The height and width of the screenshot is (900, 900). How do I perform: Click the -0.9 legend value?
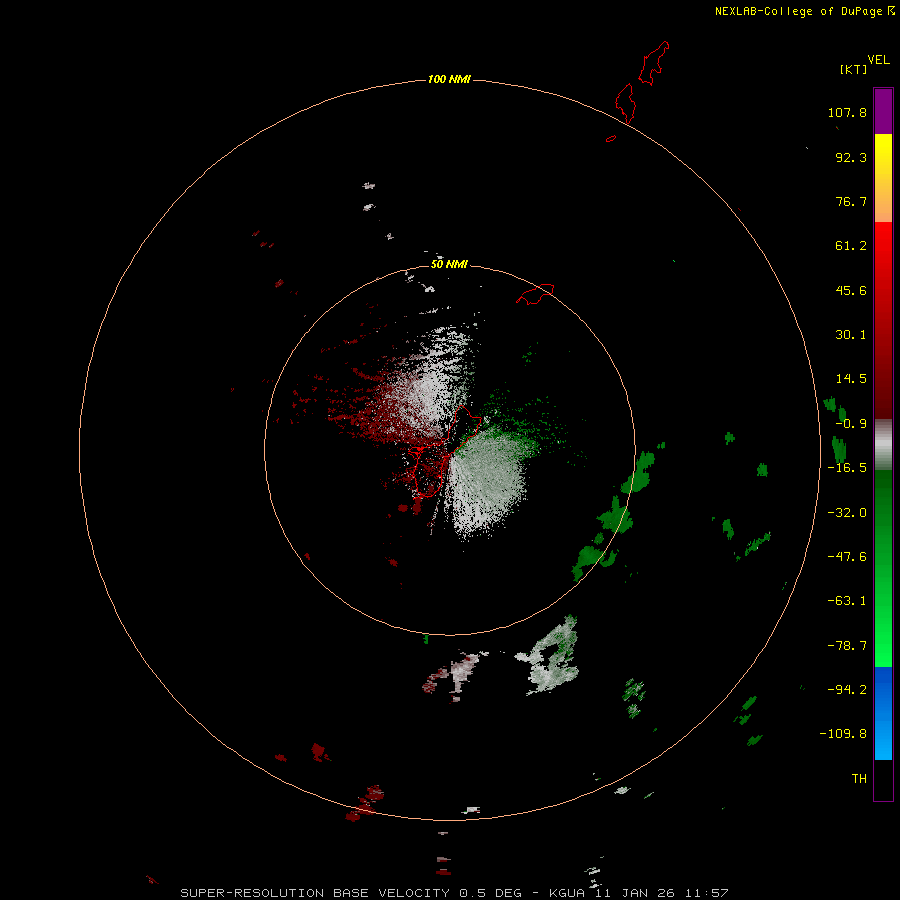coord(851,424)
